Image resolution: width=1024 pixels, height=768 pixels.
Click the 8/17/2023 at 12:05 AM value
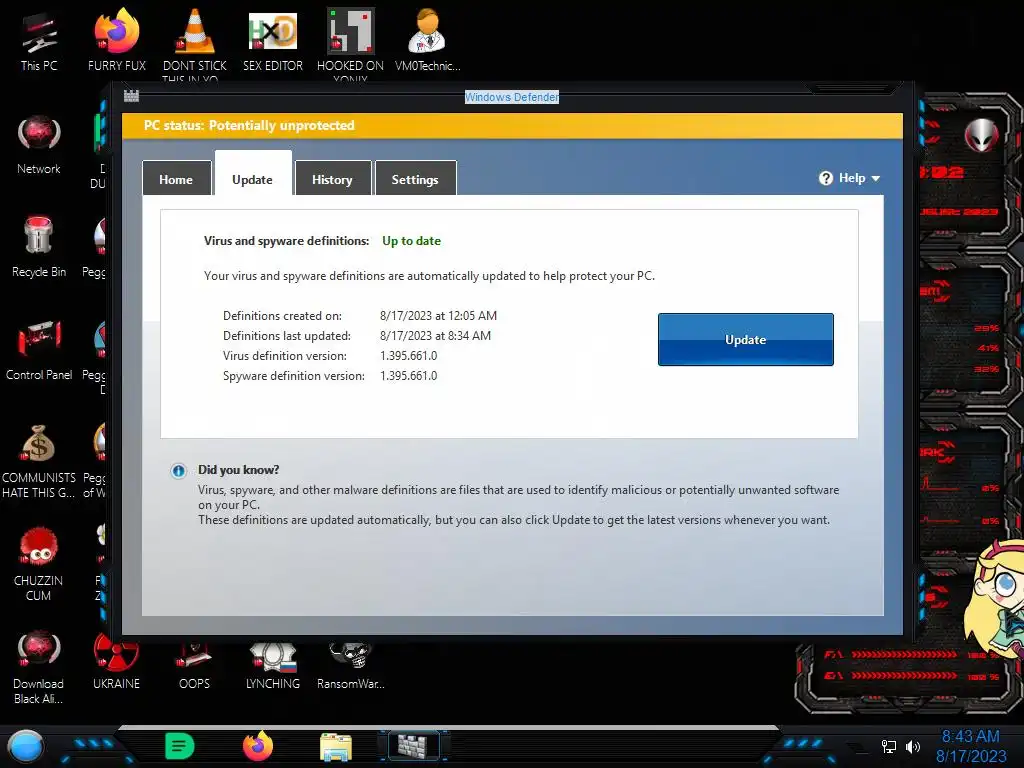pos(438,316)
